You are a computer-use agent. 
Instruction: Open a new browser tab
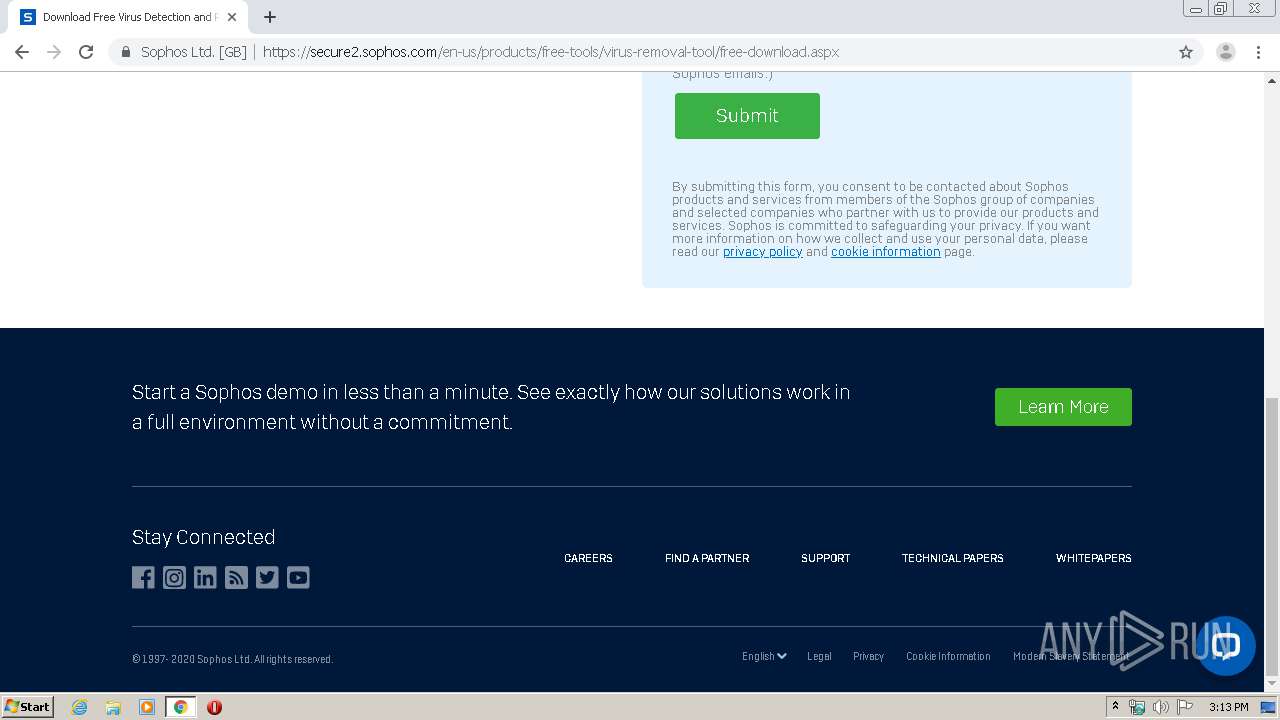pos(270,17)
